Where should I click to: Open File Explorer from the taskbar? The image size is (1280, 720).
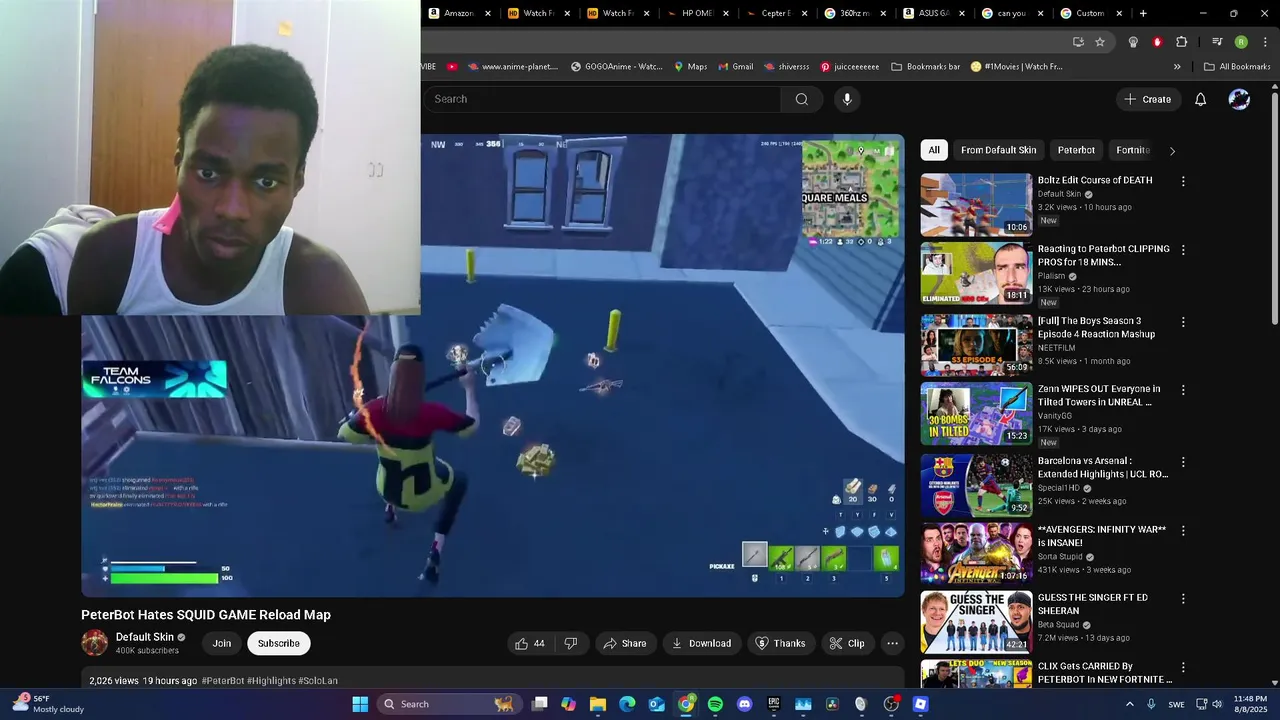[x=598, y=704]
